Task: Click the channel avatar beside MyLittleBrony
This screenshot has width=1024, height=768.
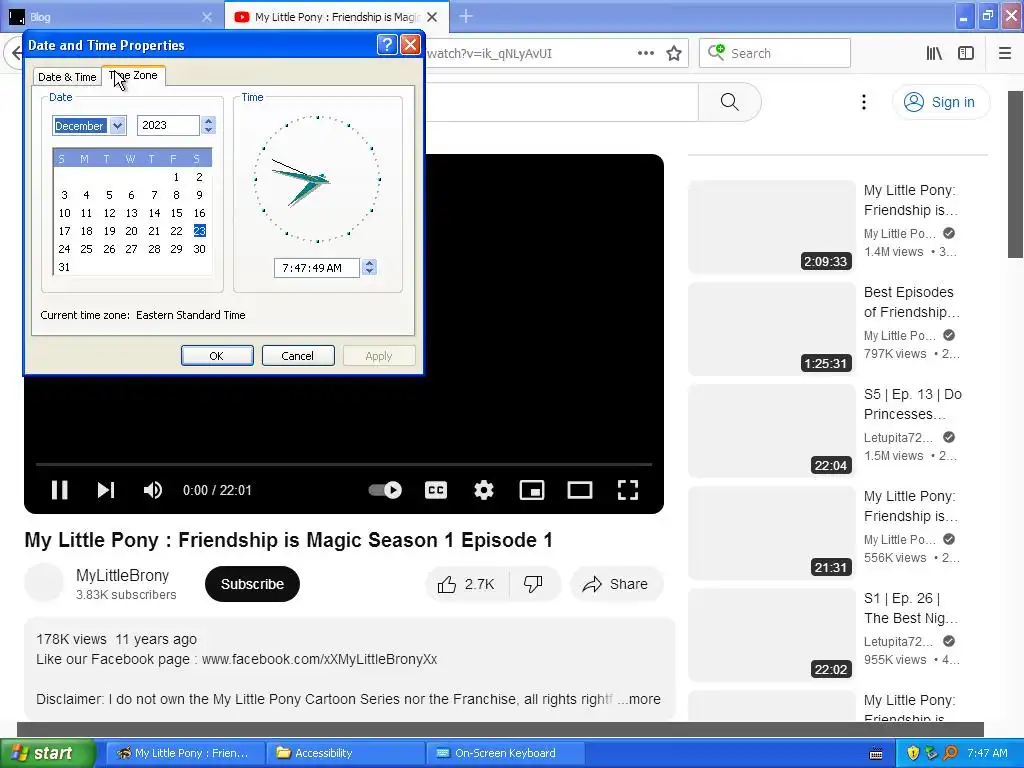Action: [44, 583]
